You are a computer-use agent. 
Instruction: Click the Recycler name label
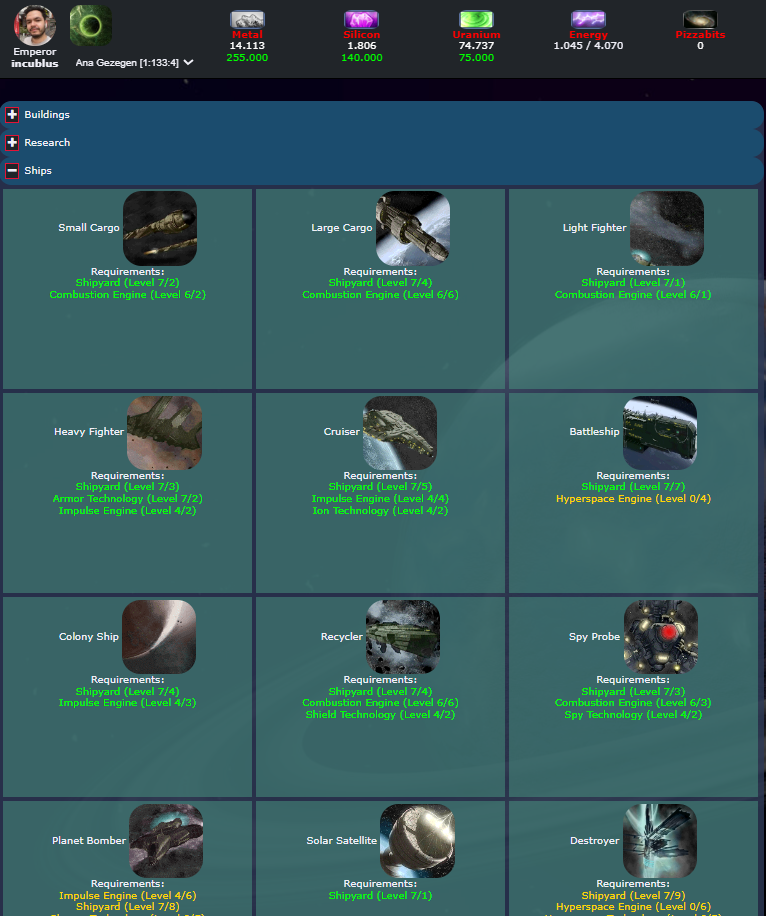coord(342,637)
